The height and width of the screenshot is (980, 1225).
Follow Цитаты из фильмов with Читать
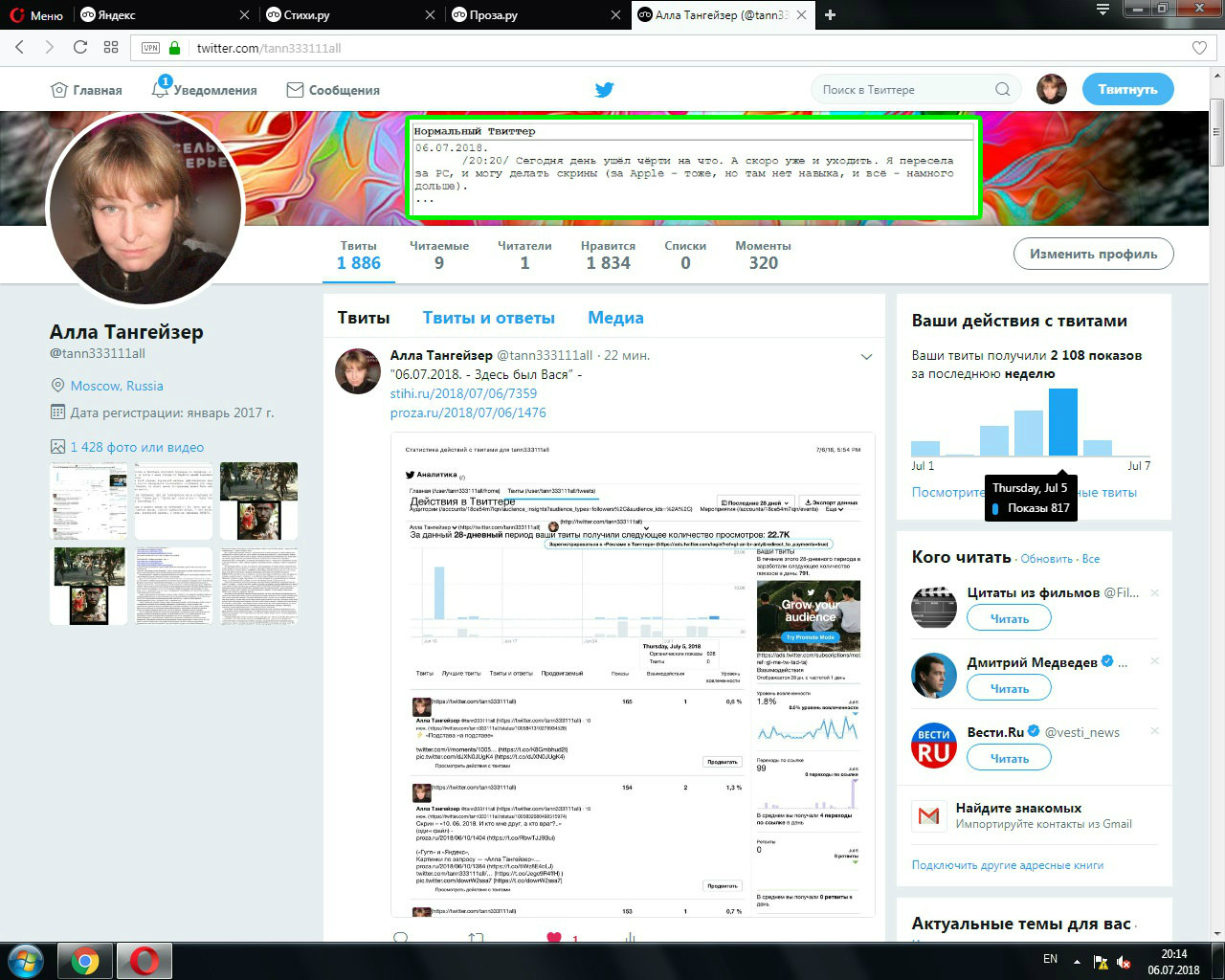point(1009,618)
